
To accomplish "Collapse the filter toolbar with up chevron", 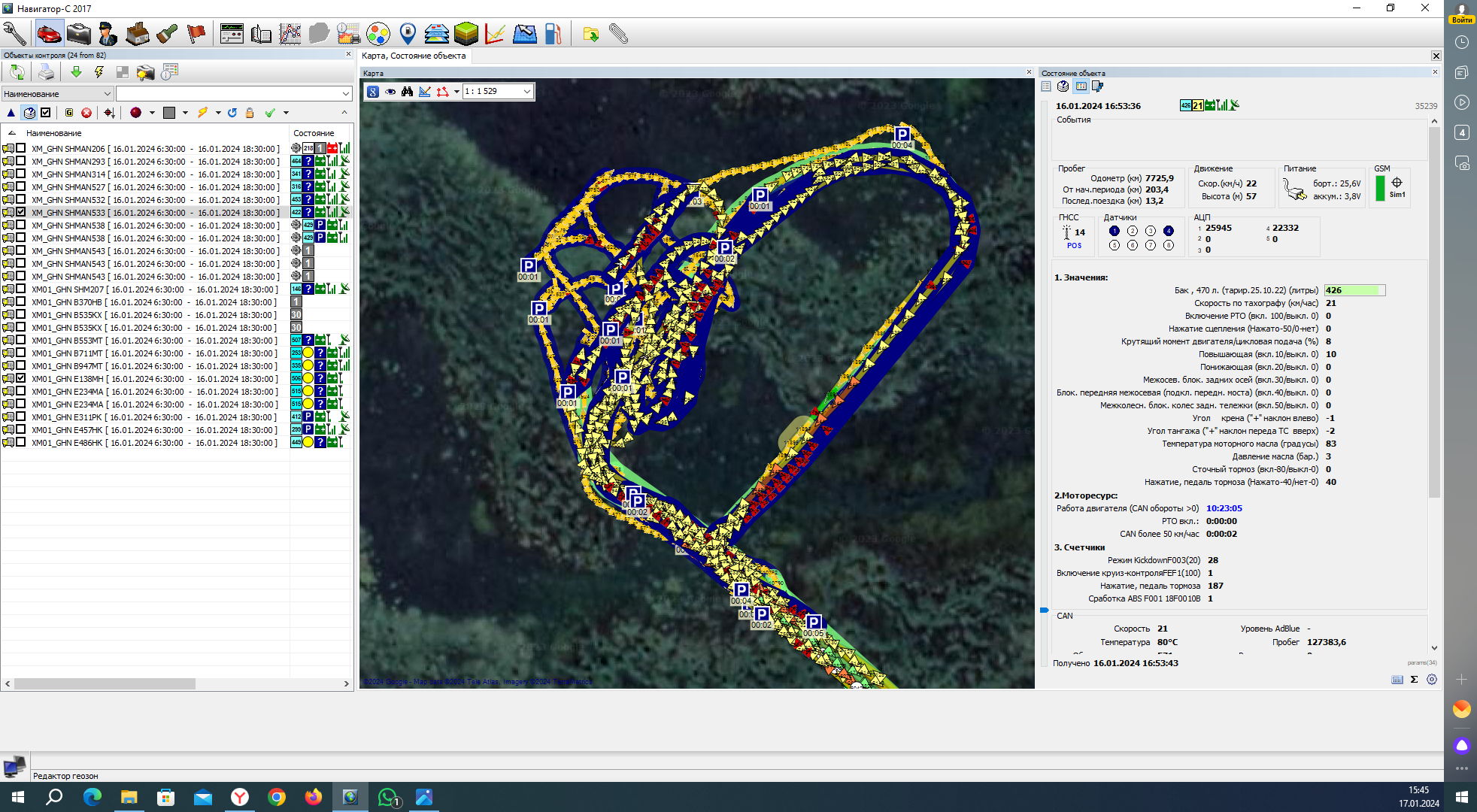I will 344,113.
